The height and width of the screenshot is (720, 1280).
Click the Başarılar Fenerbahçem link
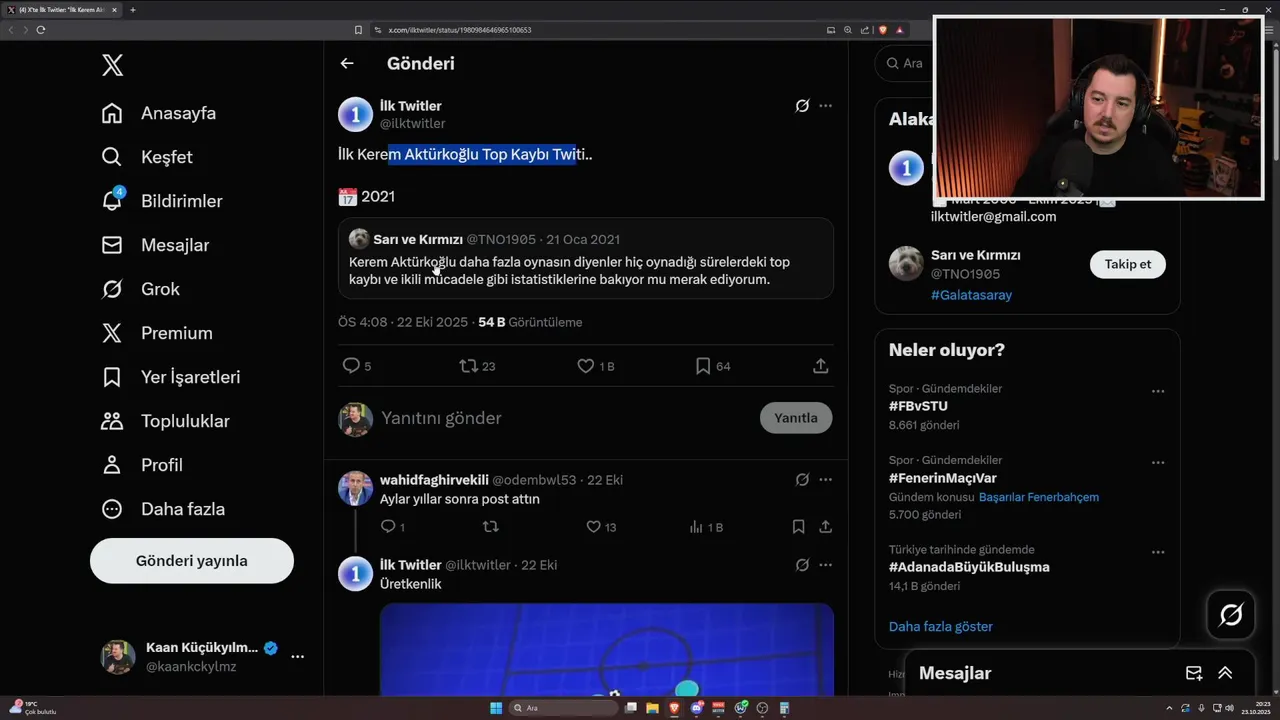click(1039, 497)
